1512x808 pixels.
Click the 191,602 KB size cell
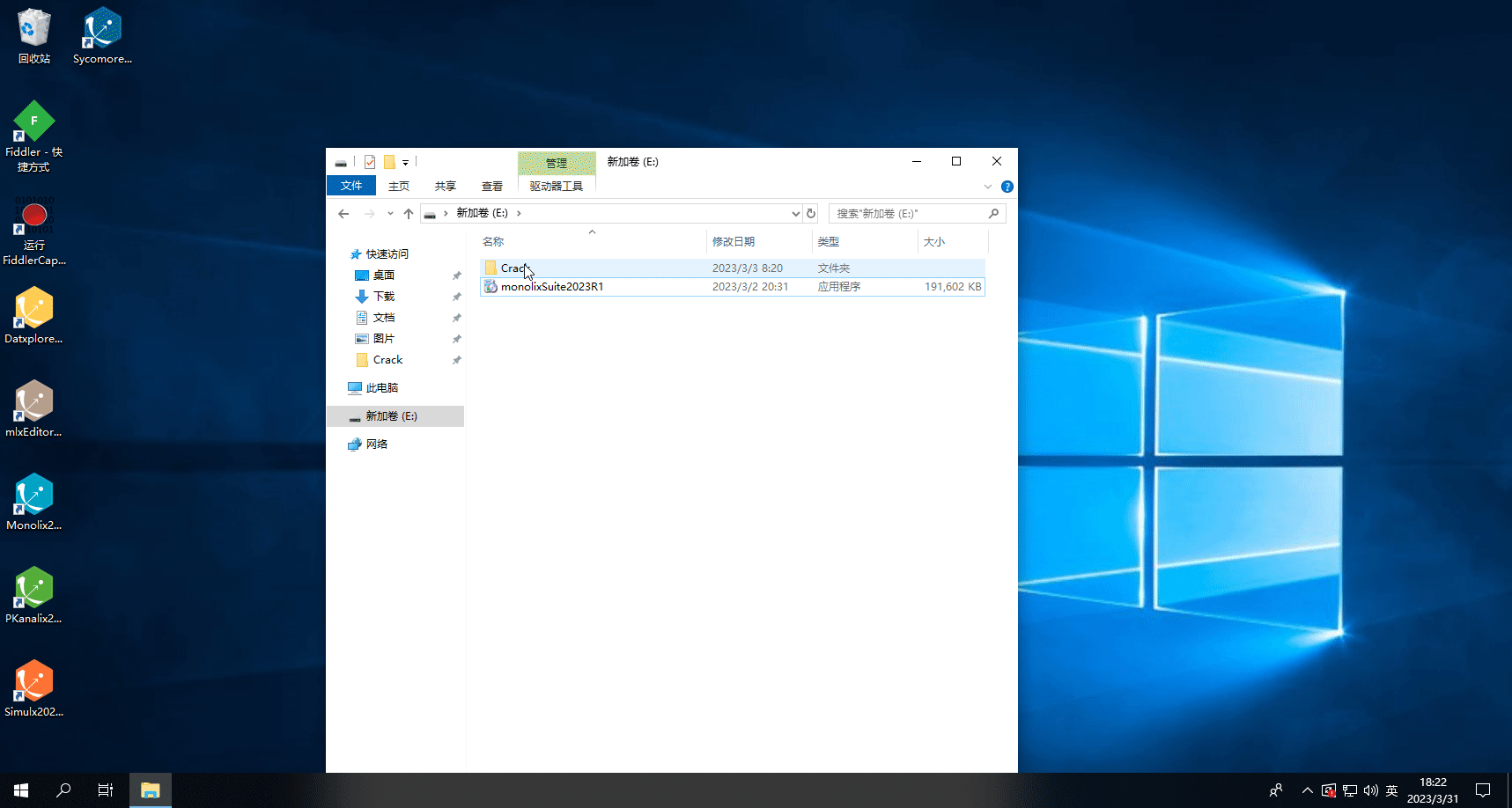pyautogui.click(x=953, y=287)
